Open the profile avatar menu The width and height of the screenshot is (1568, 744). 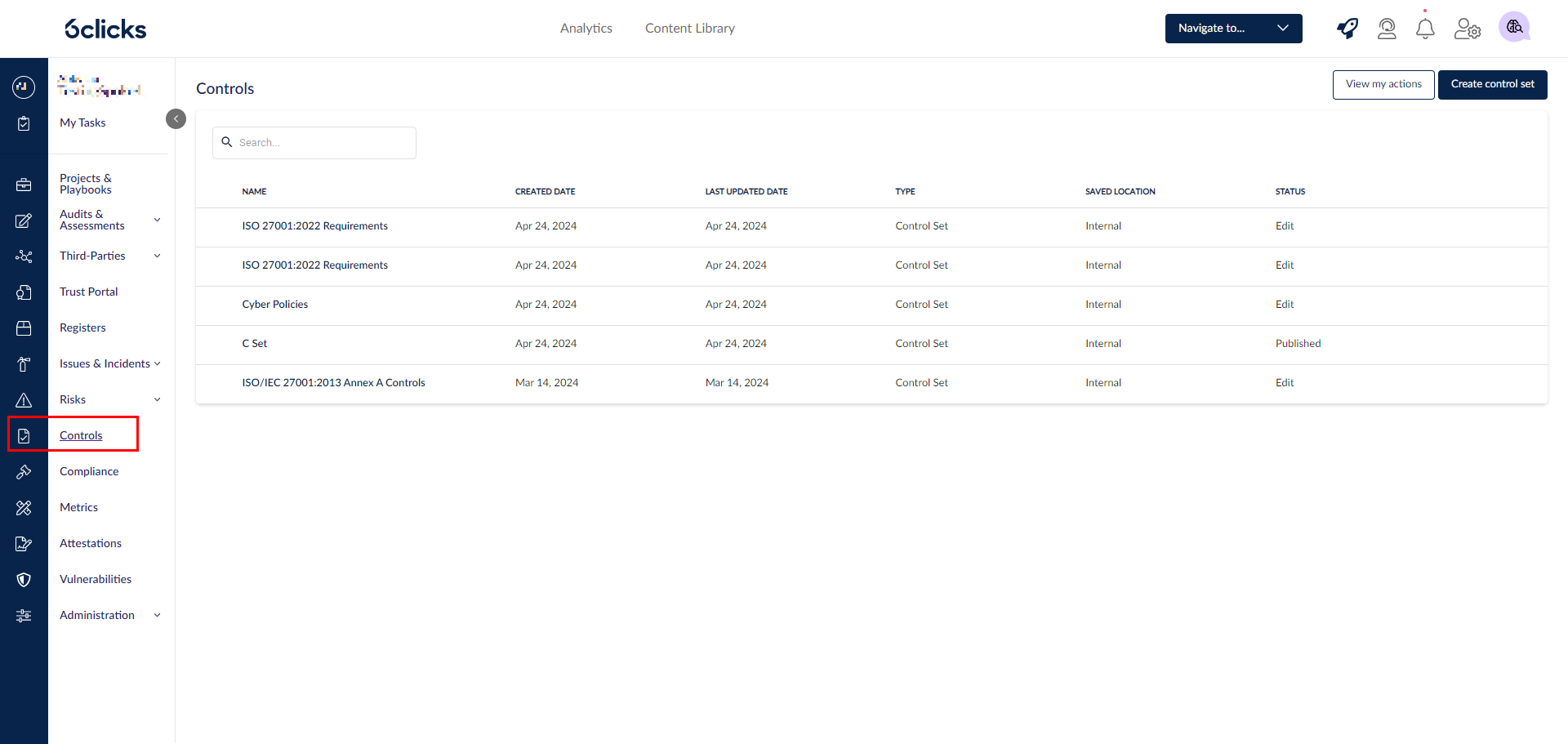pyautogui.click(x=1514, y=27)
